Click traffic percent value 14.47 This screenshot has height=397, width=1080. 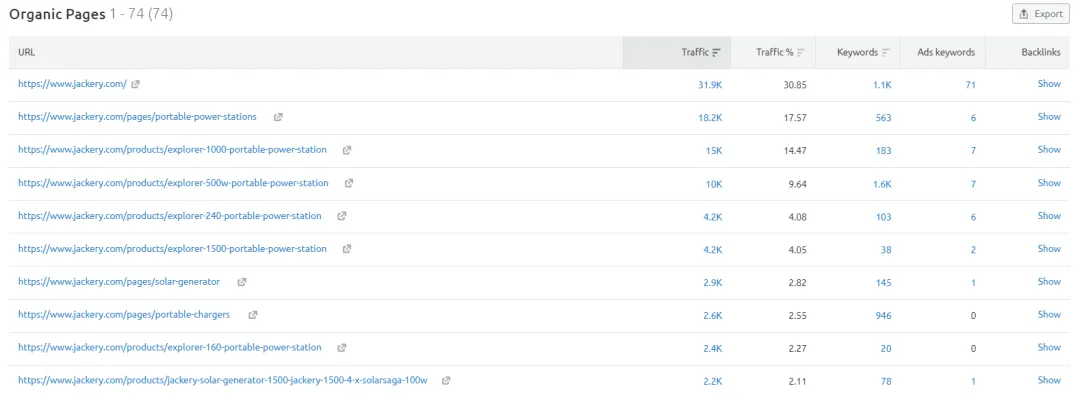pos(795,151)
